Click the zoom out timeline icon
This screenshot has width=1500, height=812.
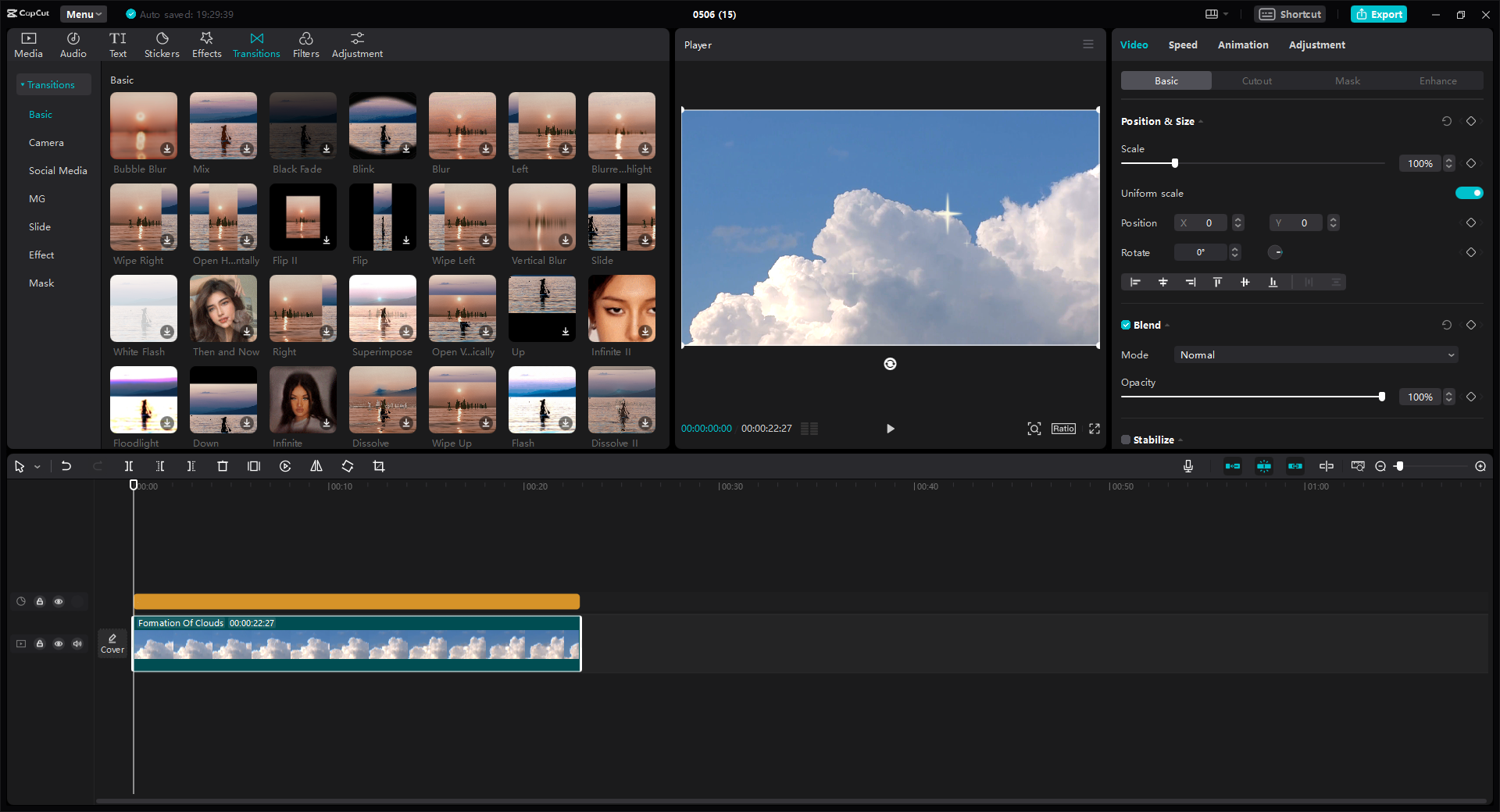coord(1380,466)
